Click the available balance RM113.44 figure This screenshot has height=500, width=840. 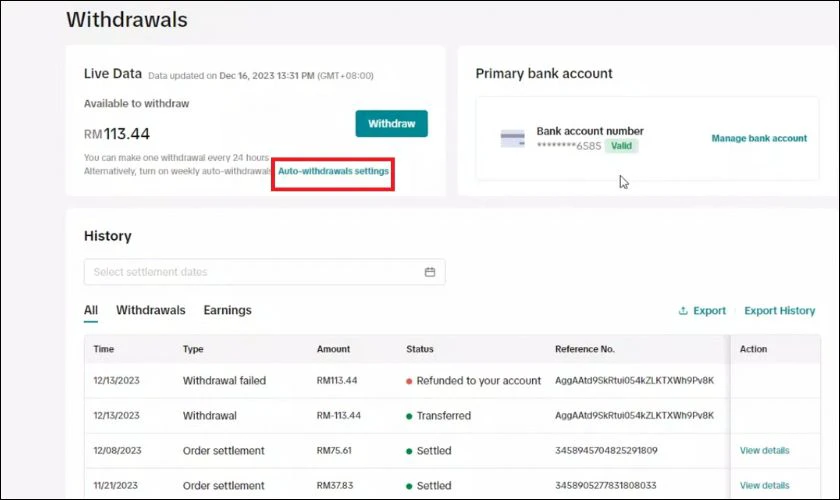point(117,133)
